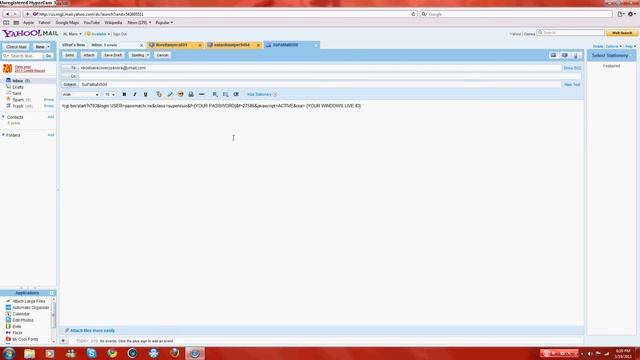Viewport: 640px width, 360px height.
Task: Open the browser settings gear menu
Action: point(631,14)
